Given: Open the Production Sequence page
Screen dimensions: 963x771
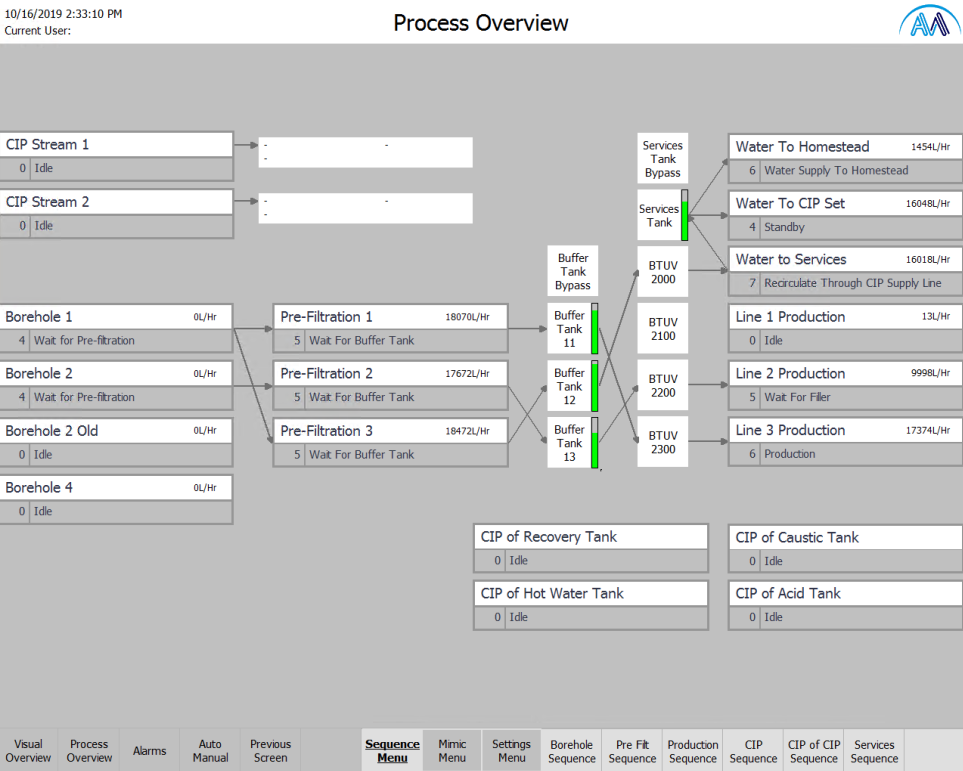Looking at the screenshot, I should coord(693,751).
